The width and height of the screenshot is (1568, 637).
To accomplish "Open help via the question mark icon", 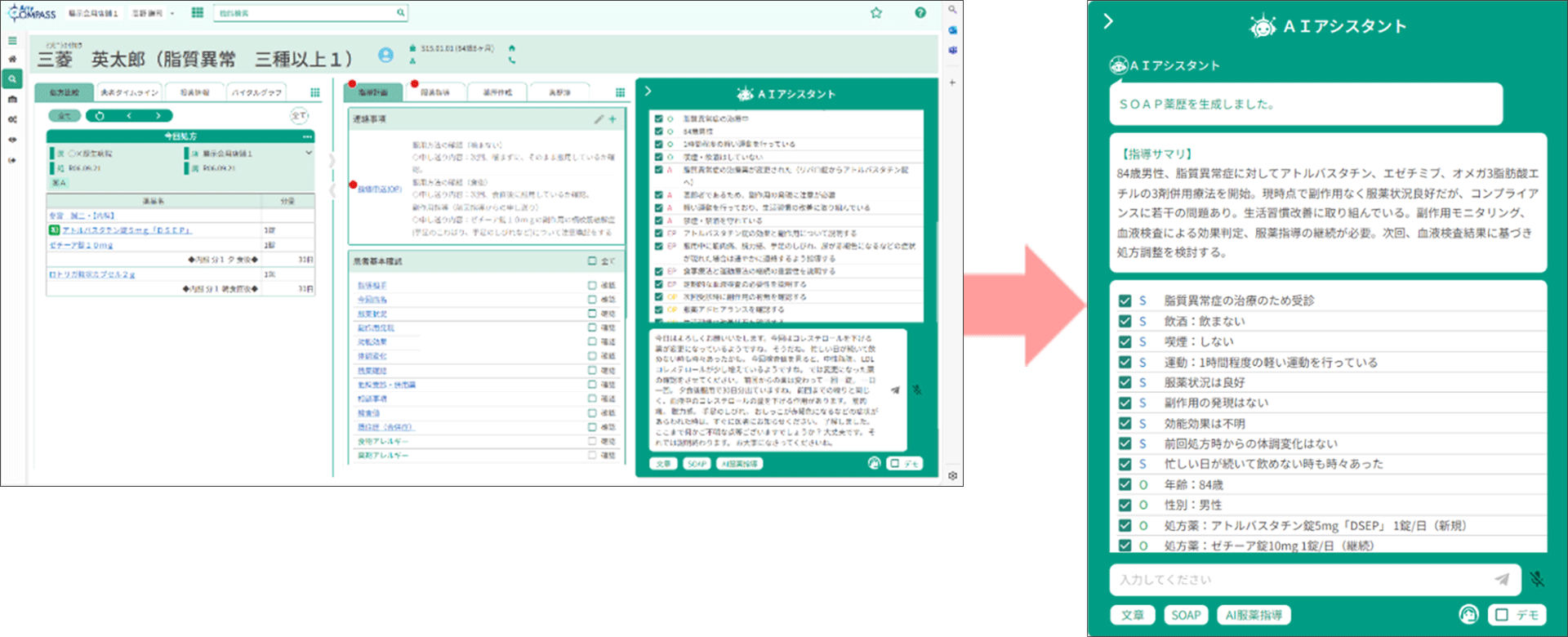I will pyautogui.click(x=920, y=13).
